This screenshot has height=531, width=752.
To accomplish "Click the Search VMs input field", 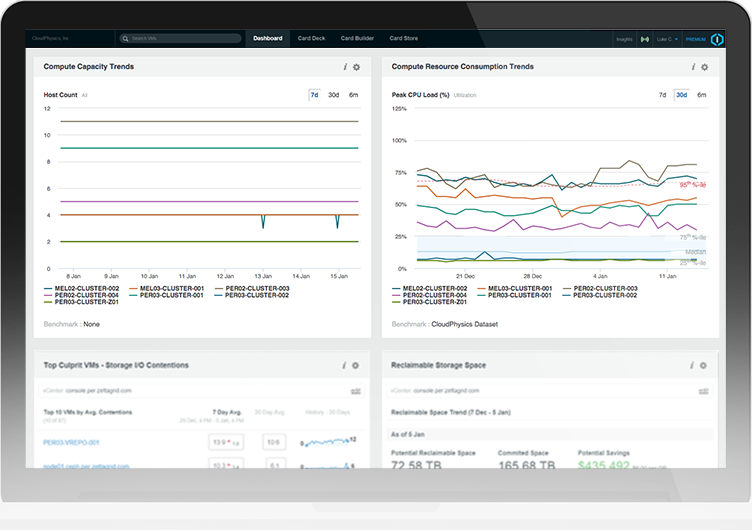I will pyautogui.click(x=180, y=39).
